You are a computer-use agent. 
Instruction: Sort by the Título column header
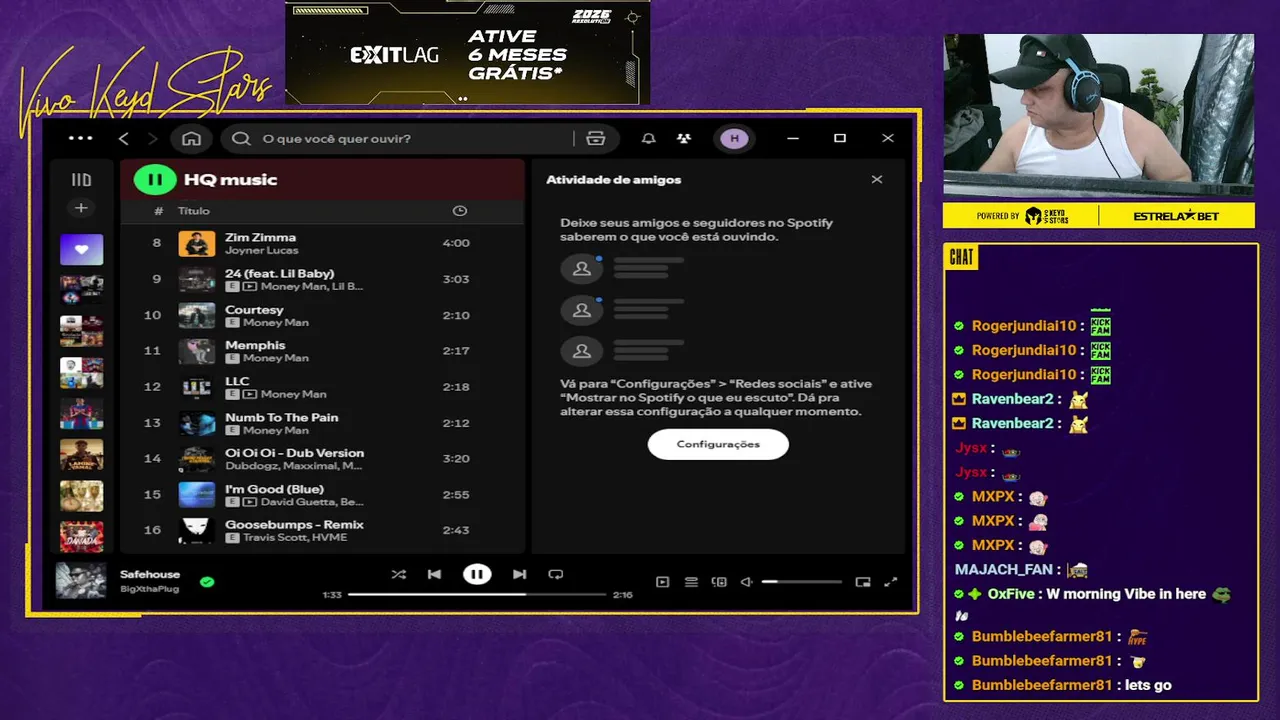(x=194, y=211)
